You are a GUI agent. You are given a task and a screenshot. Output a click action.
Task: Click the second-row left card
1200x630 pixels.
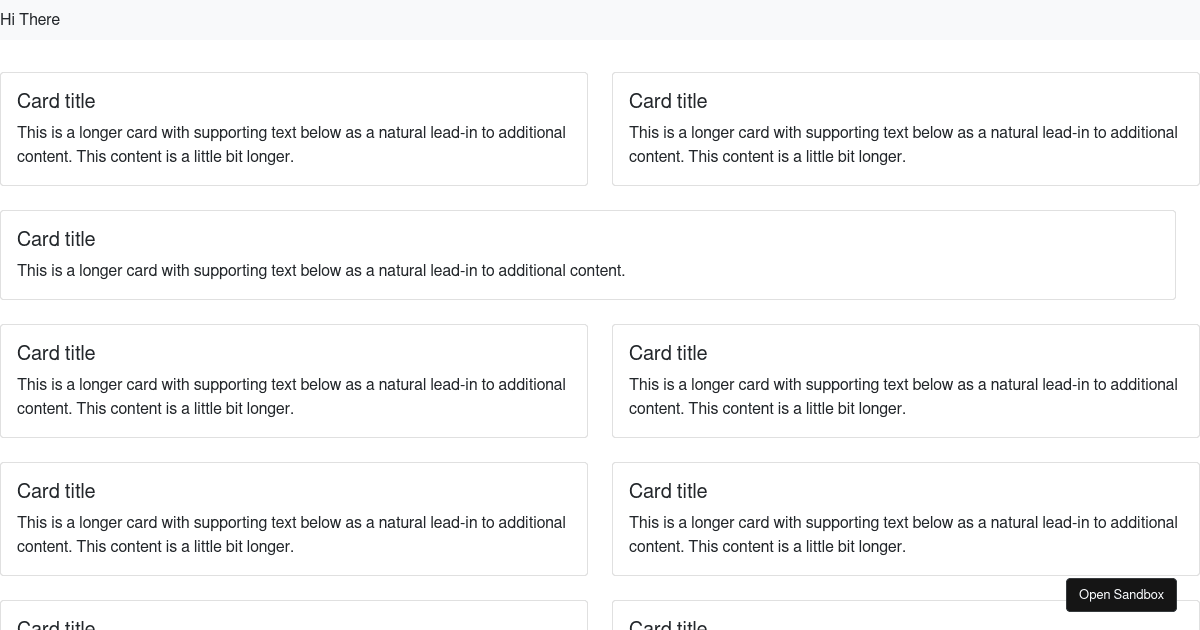pyautogui.click(x=294, y=380)
